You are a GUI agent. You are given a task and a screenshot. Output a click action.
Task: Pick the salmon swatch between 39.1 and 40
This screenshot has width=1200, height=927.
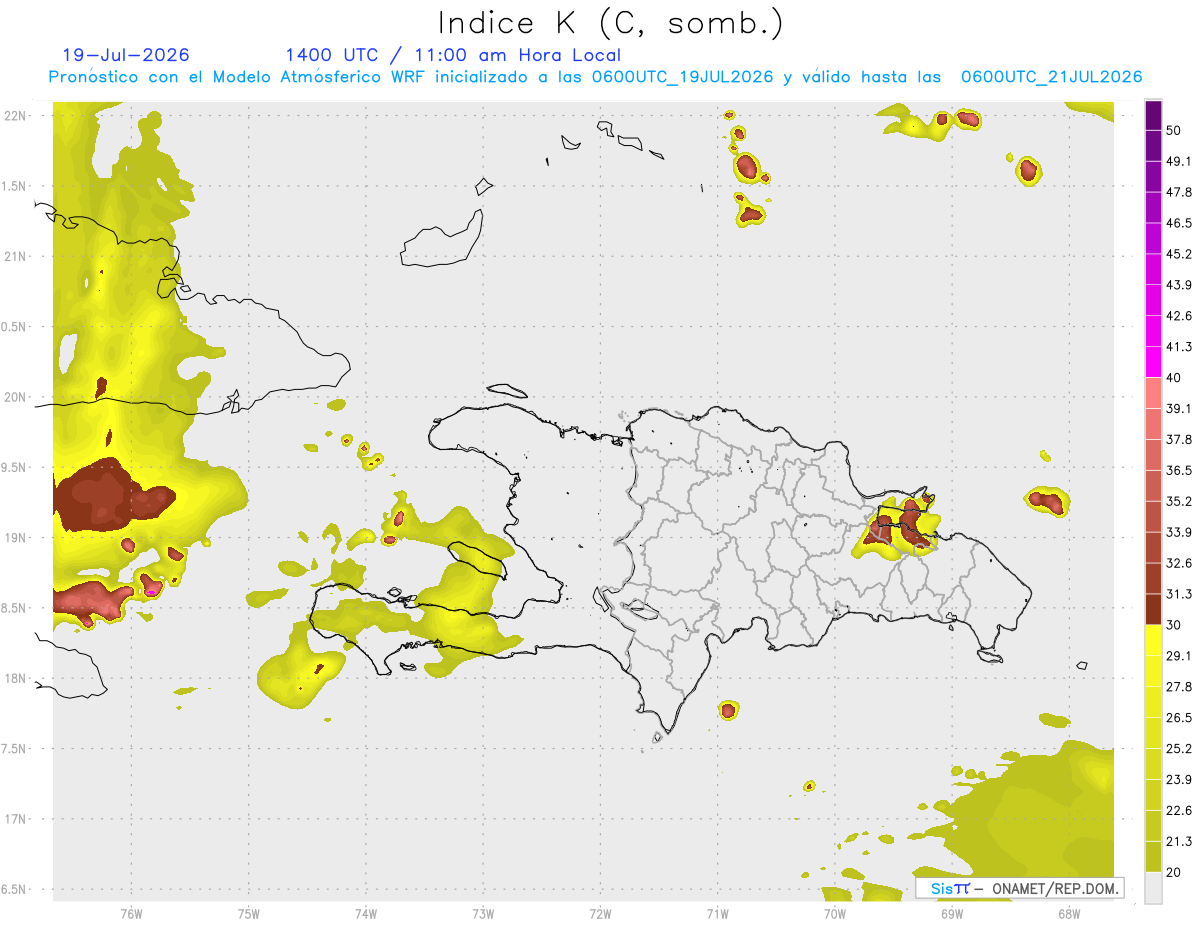pyautogui.click(x=1153, y=393)
